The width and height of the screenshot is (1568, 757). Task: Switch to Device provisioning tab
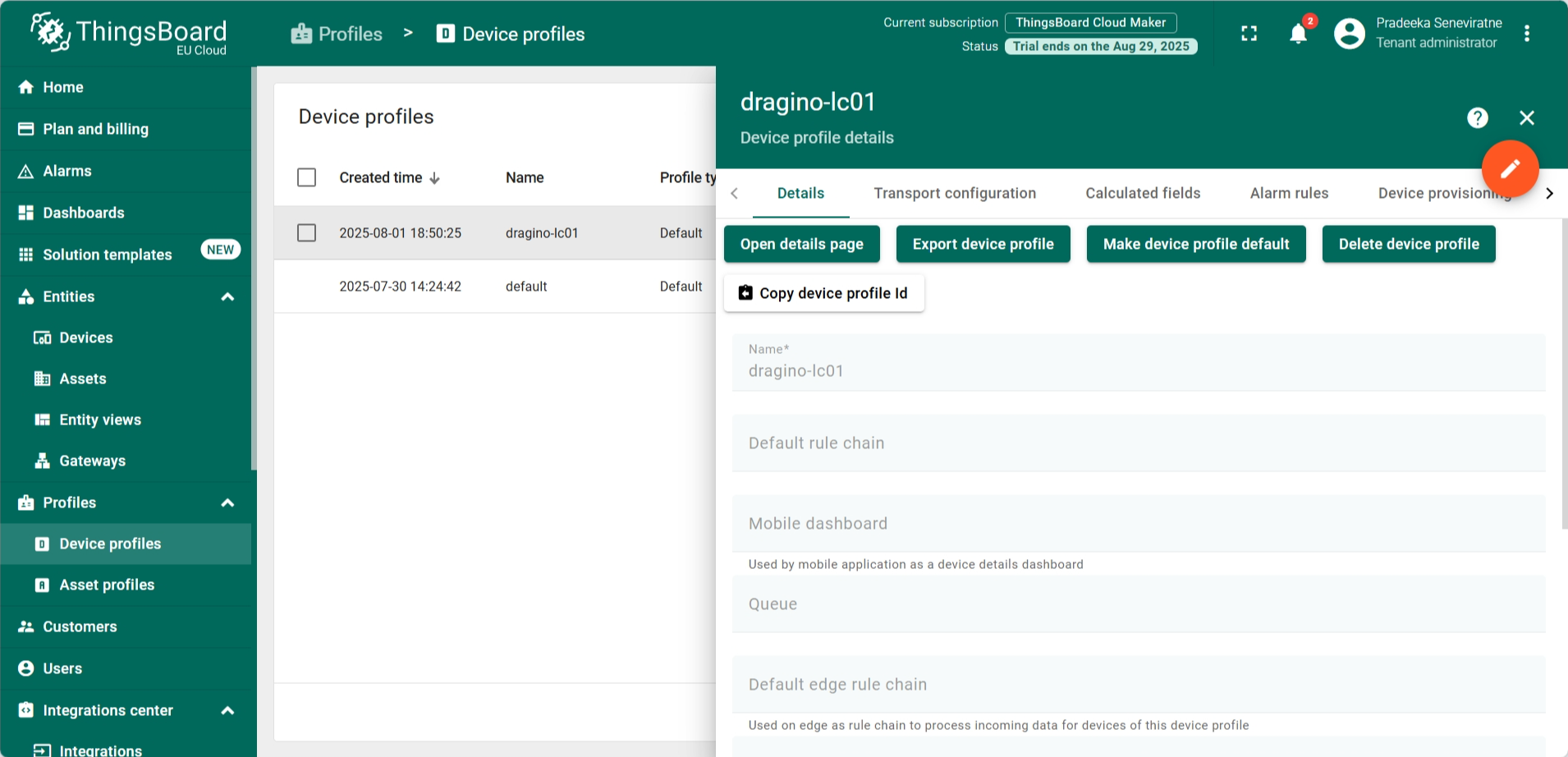coord(1445,194)
